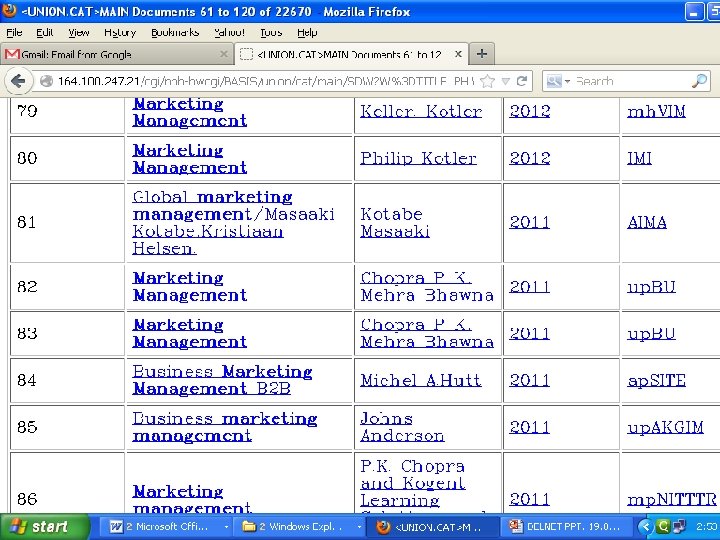Click row number 81 cell
The height and width of the screenshot is (540, 720).
67,223
